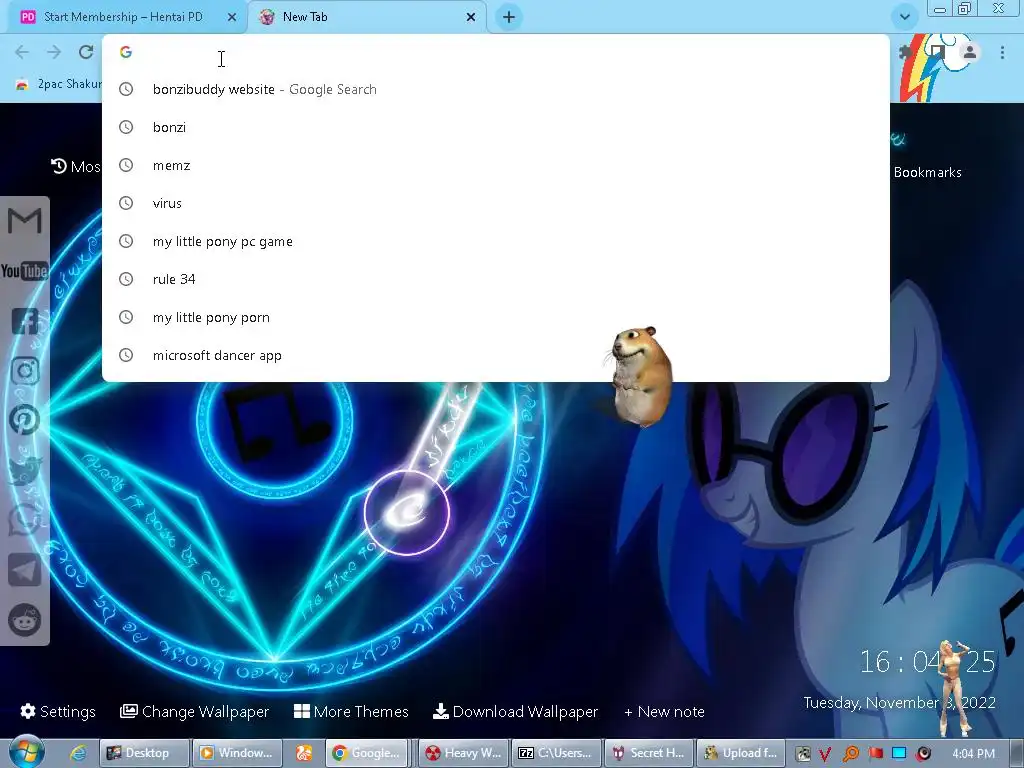Click the red flag tray icon
Screen dimensions: 1024x768
click(875, 753)
